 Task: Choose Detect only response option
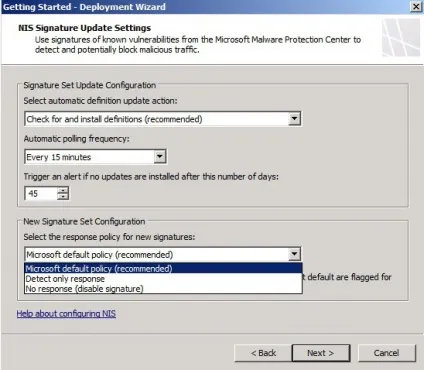click(x=163, y=279)
